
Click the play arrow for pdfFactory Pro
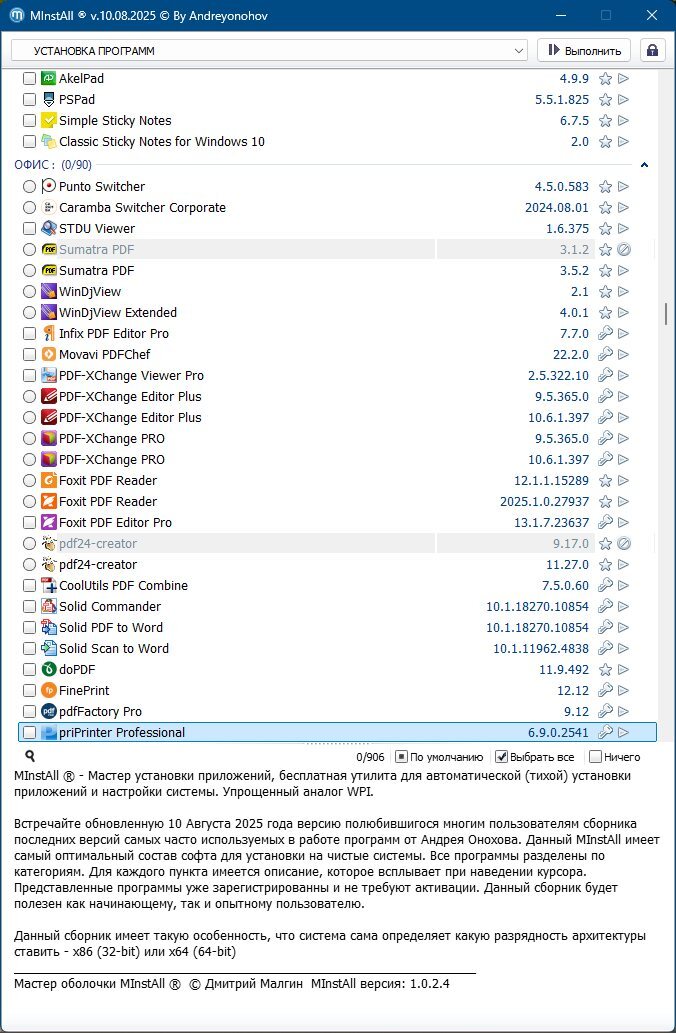[623, 712]
